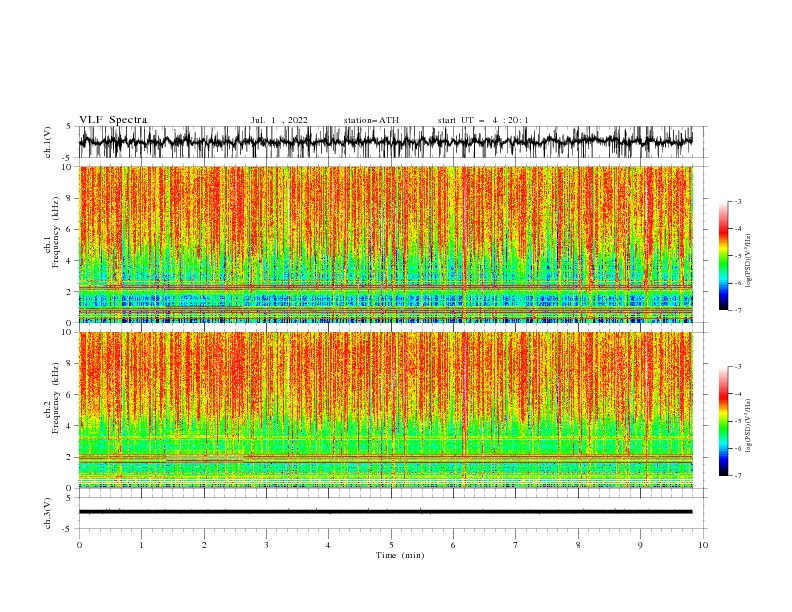Click time axis tick label "2"
792x612 pixels.
tap(204, 545)
